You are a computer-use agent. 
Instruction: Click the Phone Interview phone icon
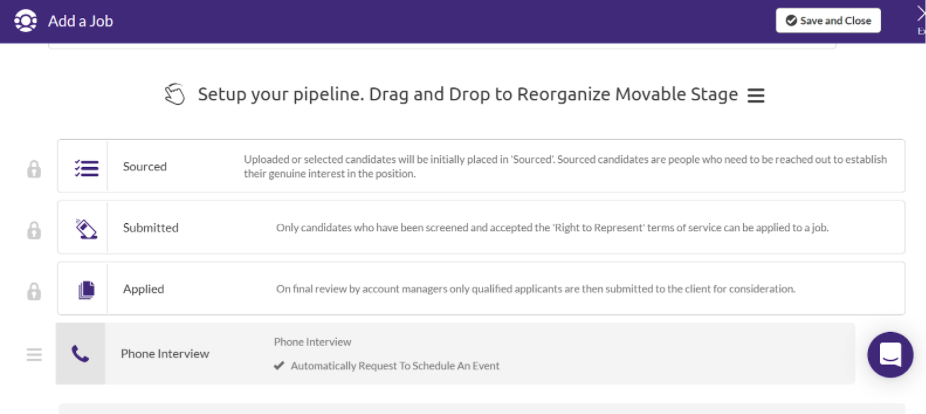pos(80,354)
